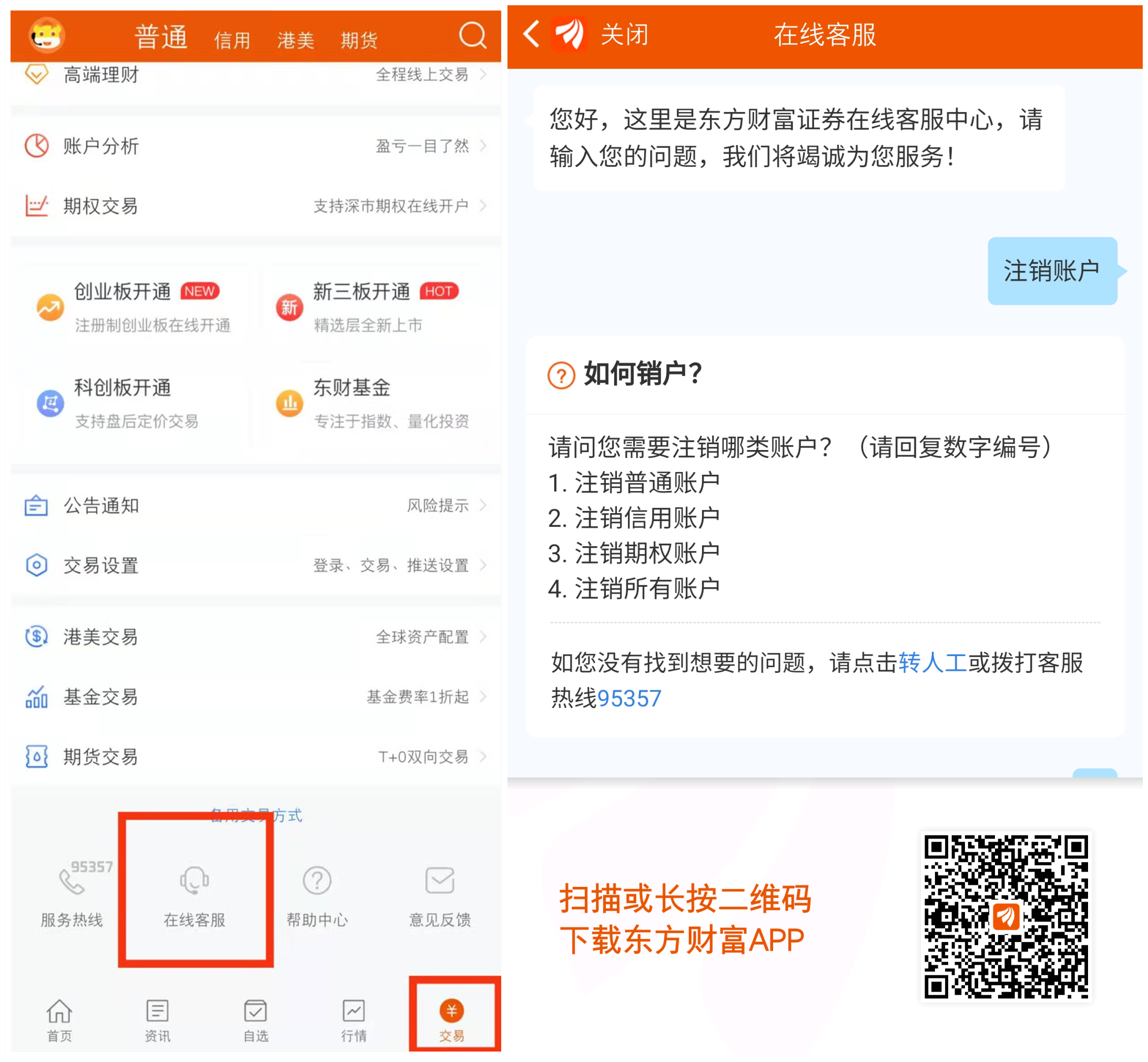Select the 交易 bottom navigation tab
This screenshot has height=1062, width=1148.
click(x=452, y=1020)
